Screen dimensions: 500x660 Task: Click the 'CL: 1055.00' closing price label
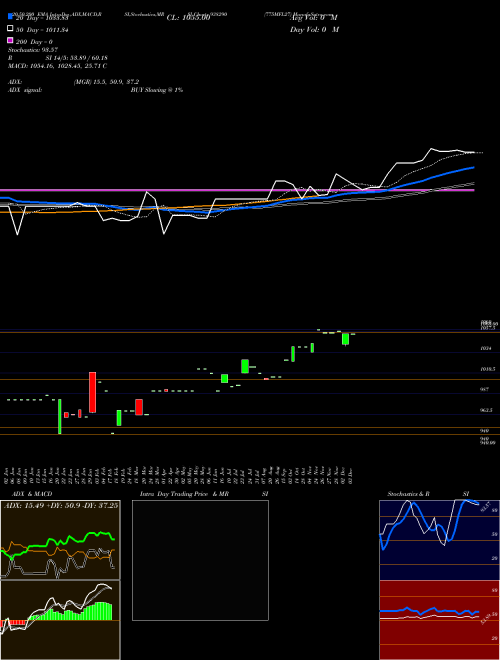pyautogui.click(x=188, y=18)
